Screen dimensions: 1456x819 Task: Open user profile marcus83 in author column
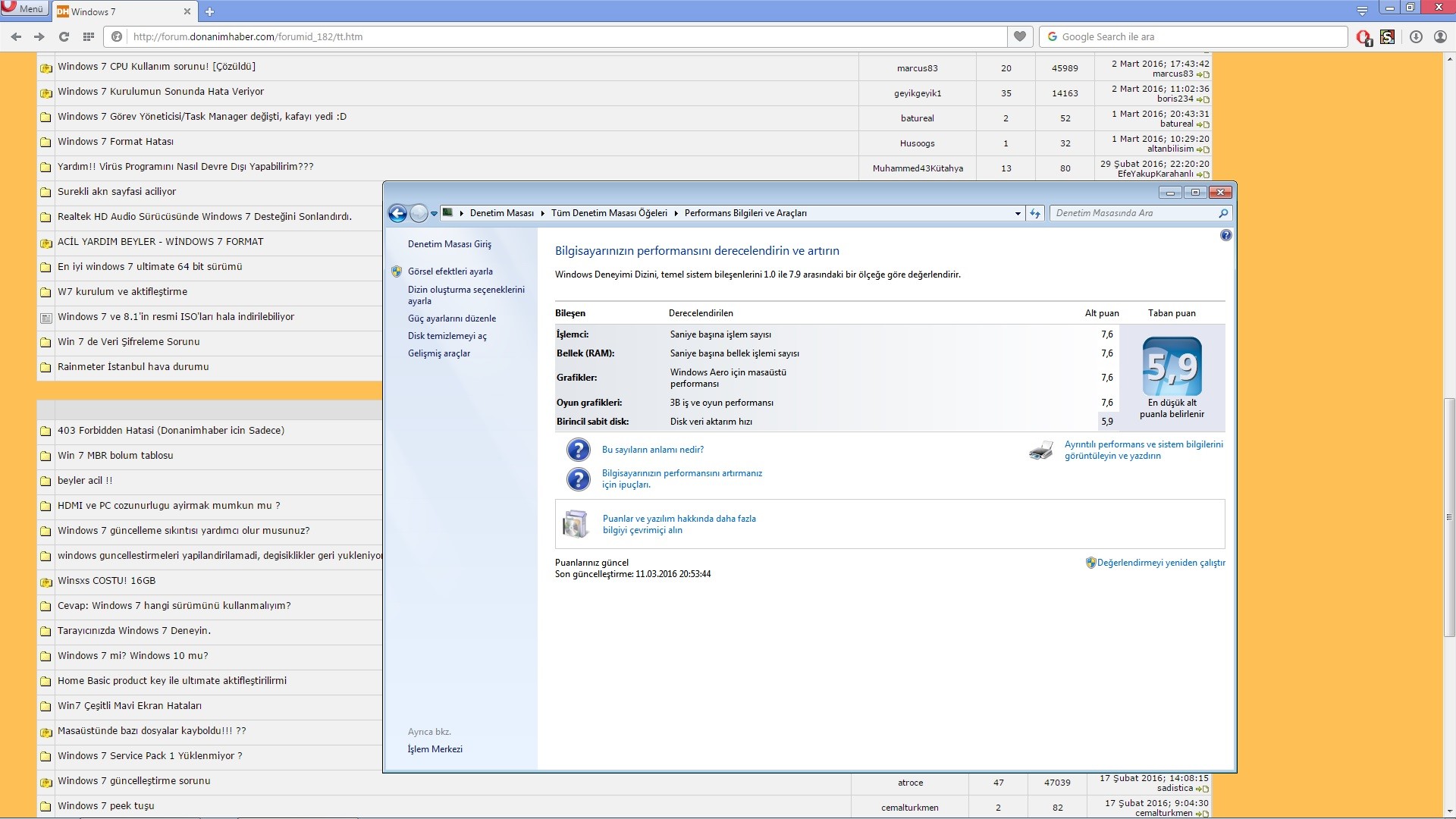[x=917, y=68]
